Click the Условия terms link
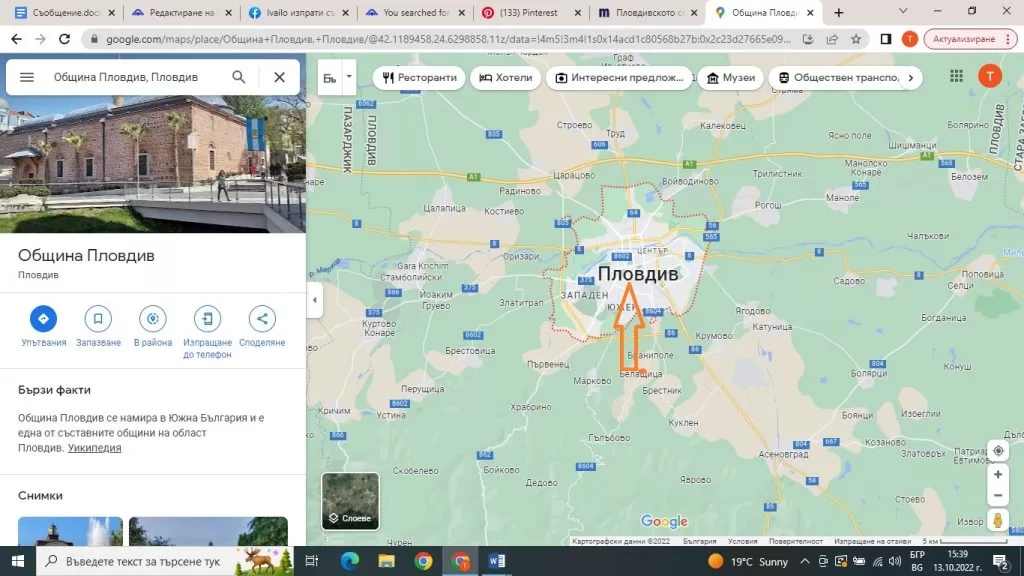Screen dimensions: 1024x576 tap(742, 541)
